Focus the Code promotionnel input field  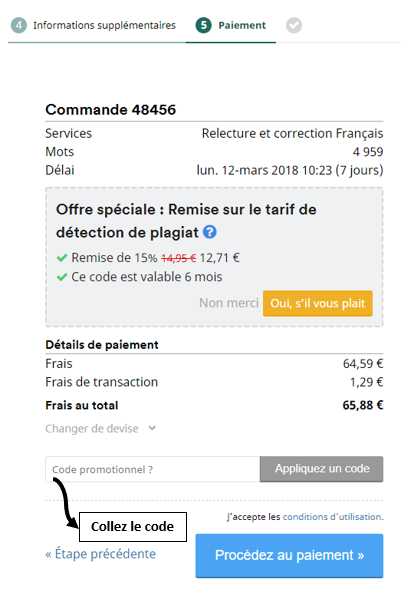pos(153,469)
